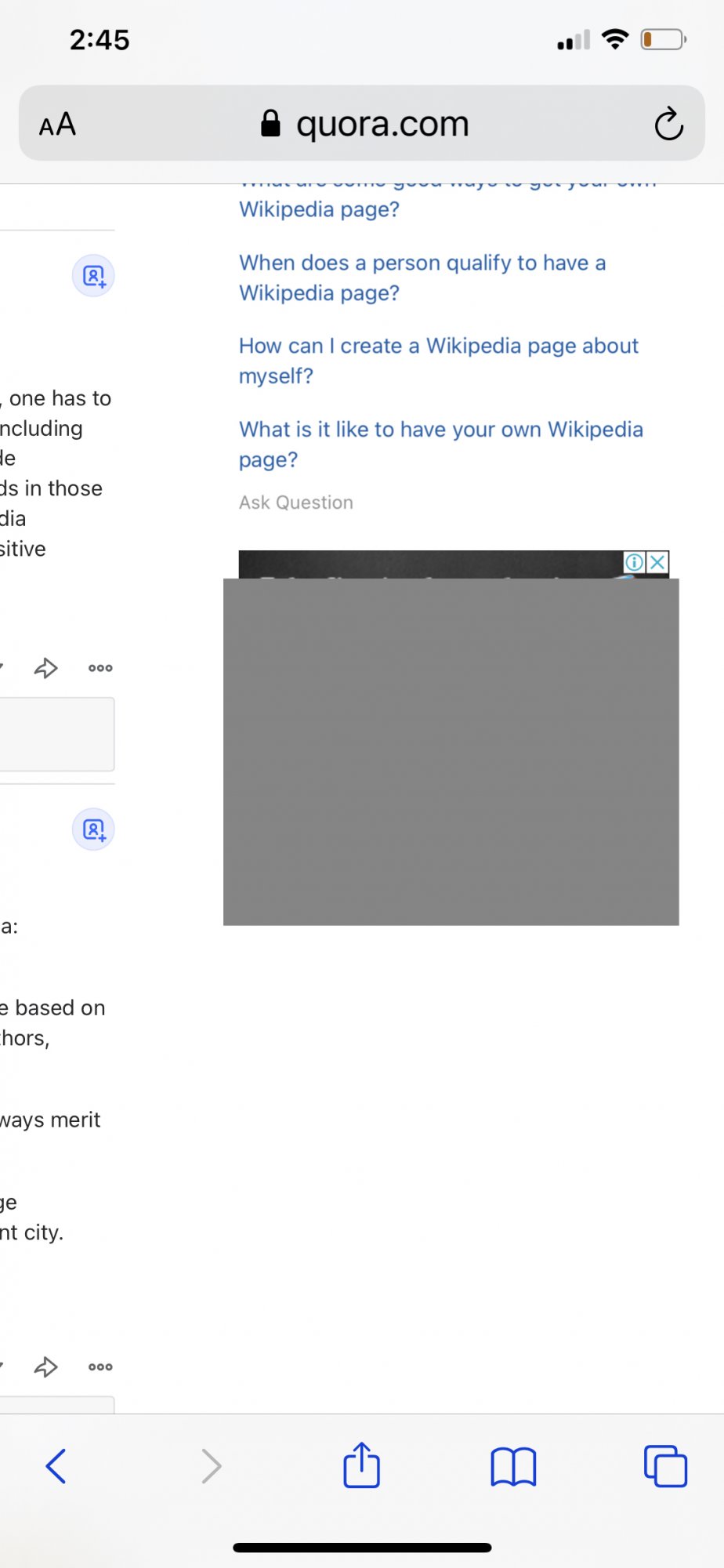Share the lower answer using arrow icon
This screenshot has width=724, height=1568.
pyautogui.click(x=46, y=1367)
